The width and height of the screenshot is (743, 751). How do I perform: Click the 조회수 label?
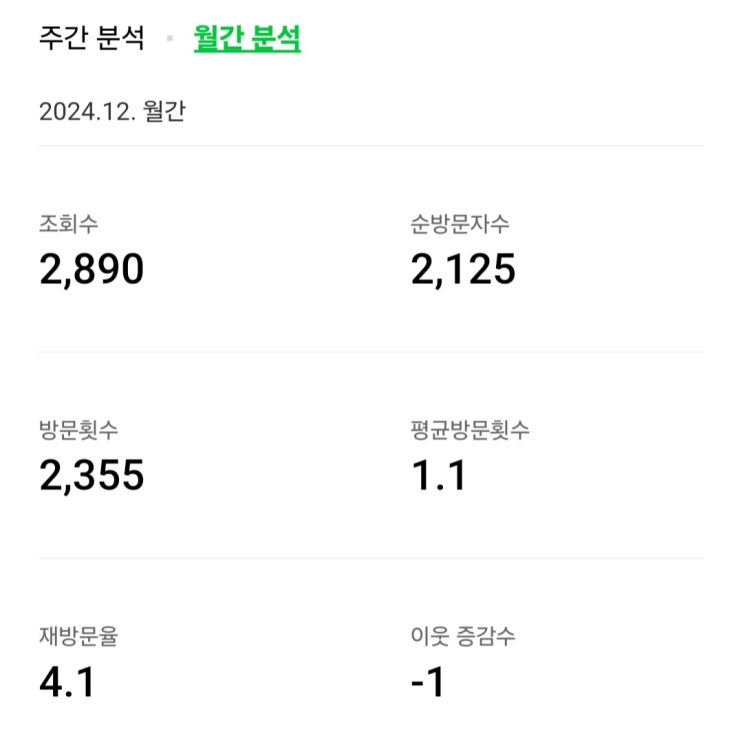(68, 225)
